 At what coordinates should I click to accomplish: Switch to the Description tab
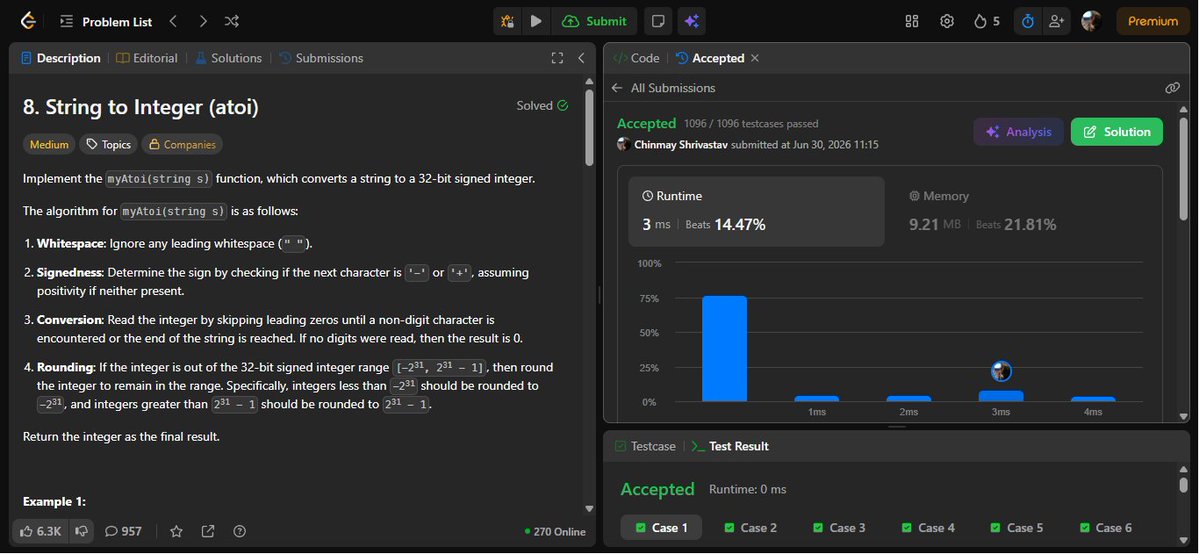pos(60,58)
